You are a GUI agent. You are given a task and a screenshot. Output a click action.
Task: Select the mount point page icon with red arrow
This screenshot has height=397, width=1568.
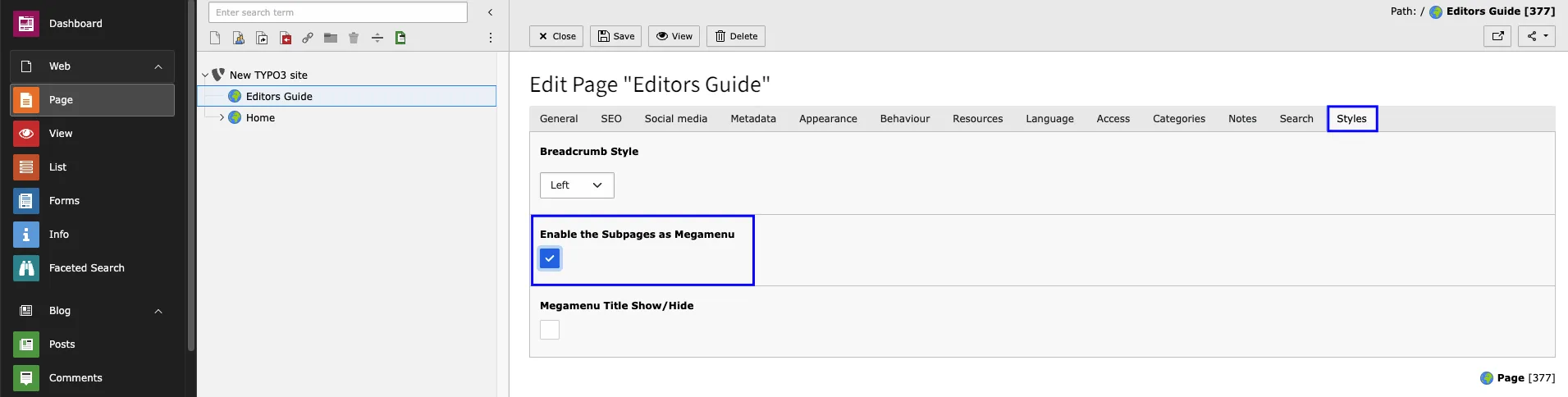coord(286,38)
